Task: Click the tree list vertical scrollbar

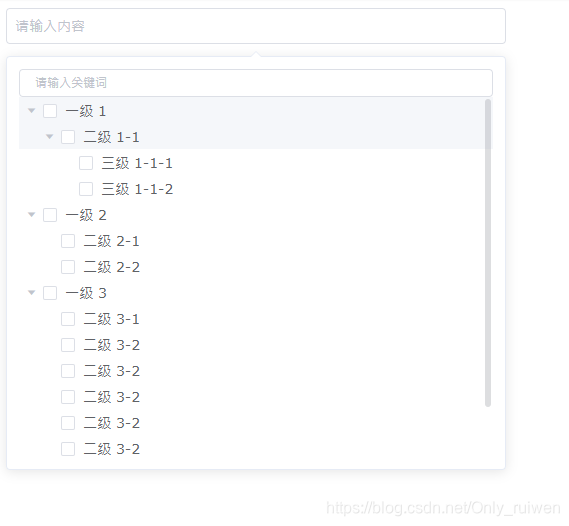Action: (488, 253)
